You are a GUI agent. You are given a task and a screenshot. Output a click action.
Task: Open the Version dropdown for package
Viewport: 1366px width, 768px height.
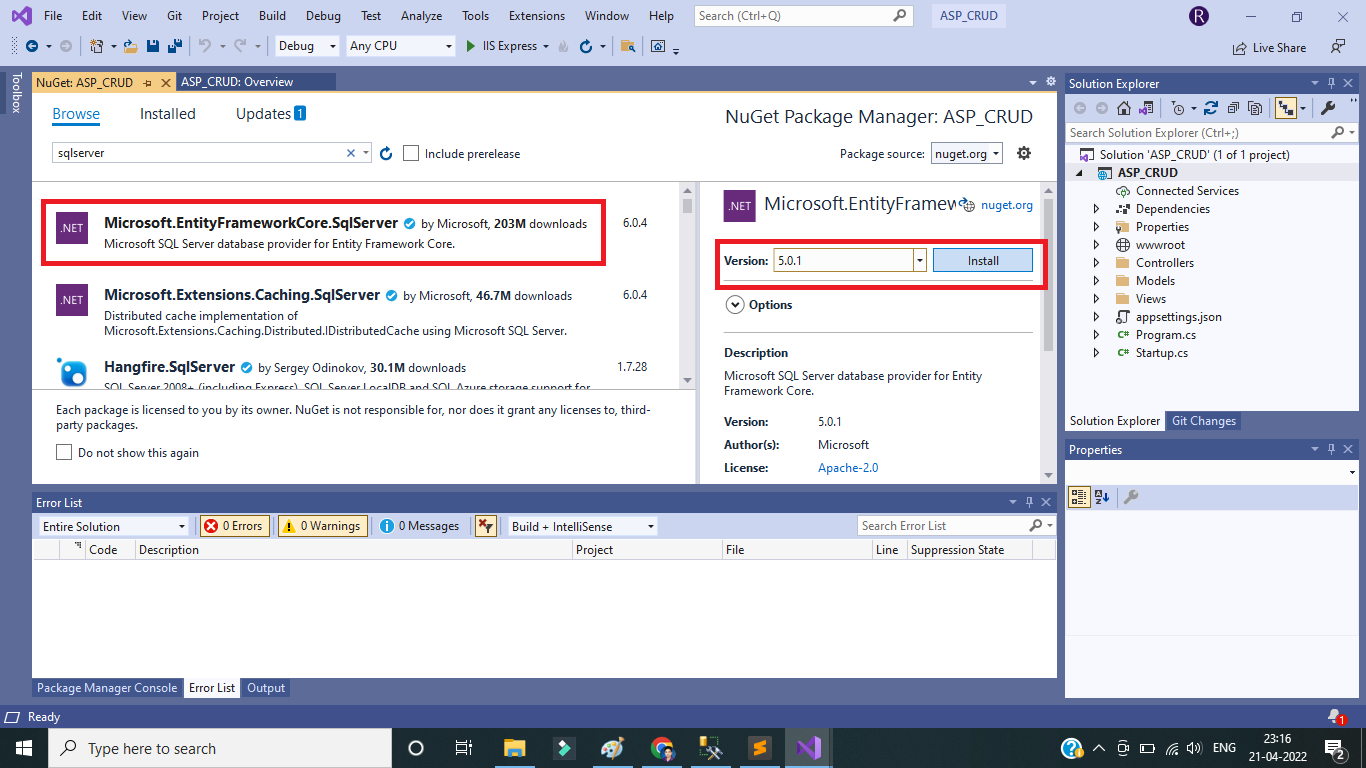919,260
